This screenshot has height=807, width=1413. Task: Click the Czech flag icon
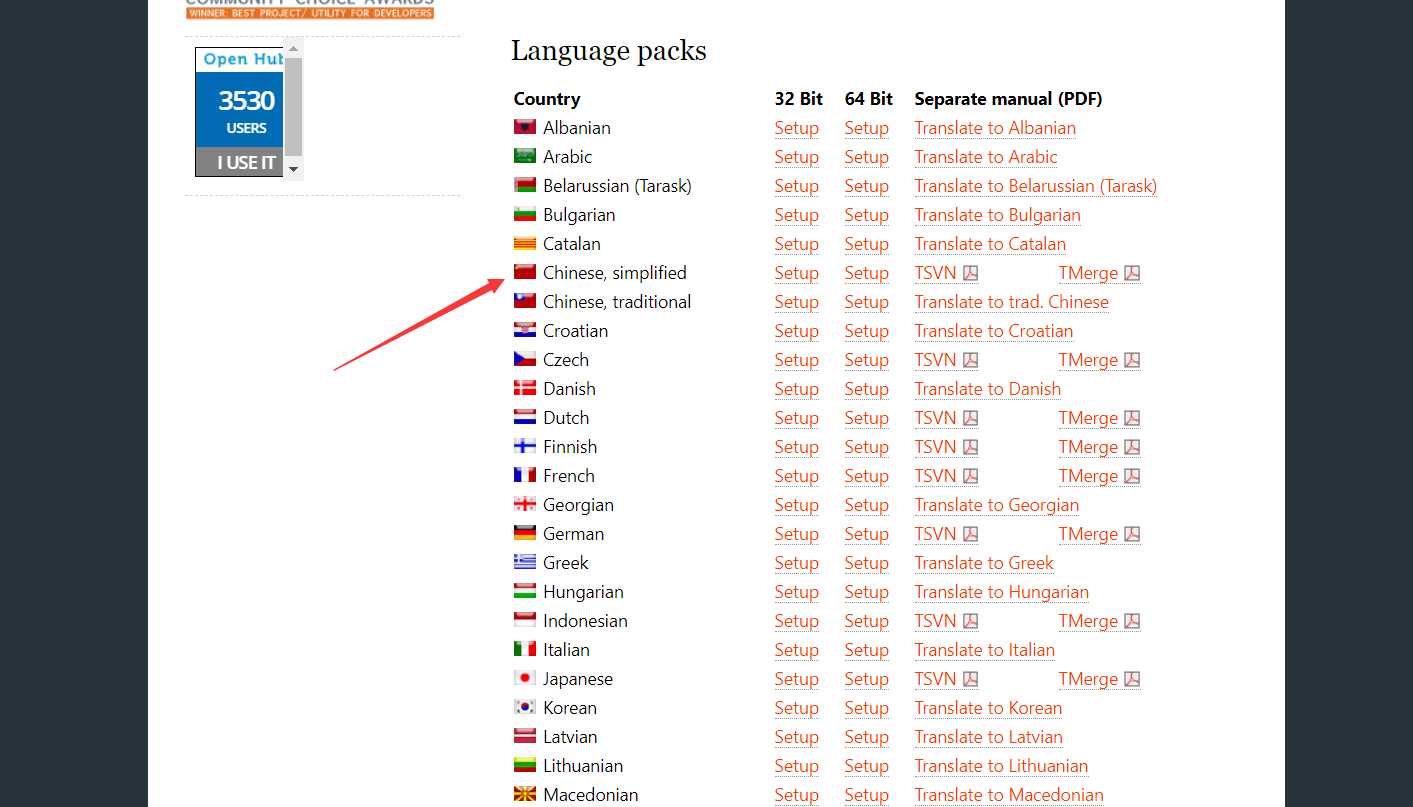click(x=525, y=359)
